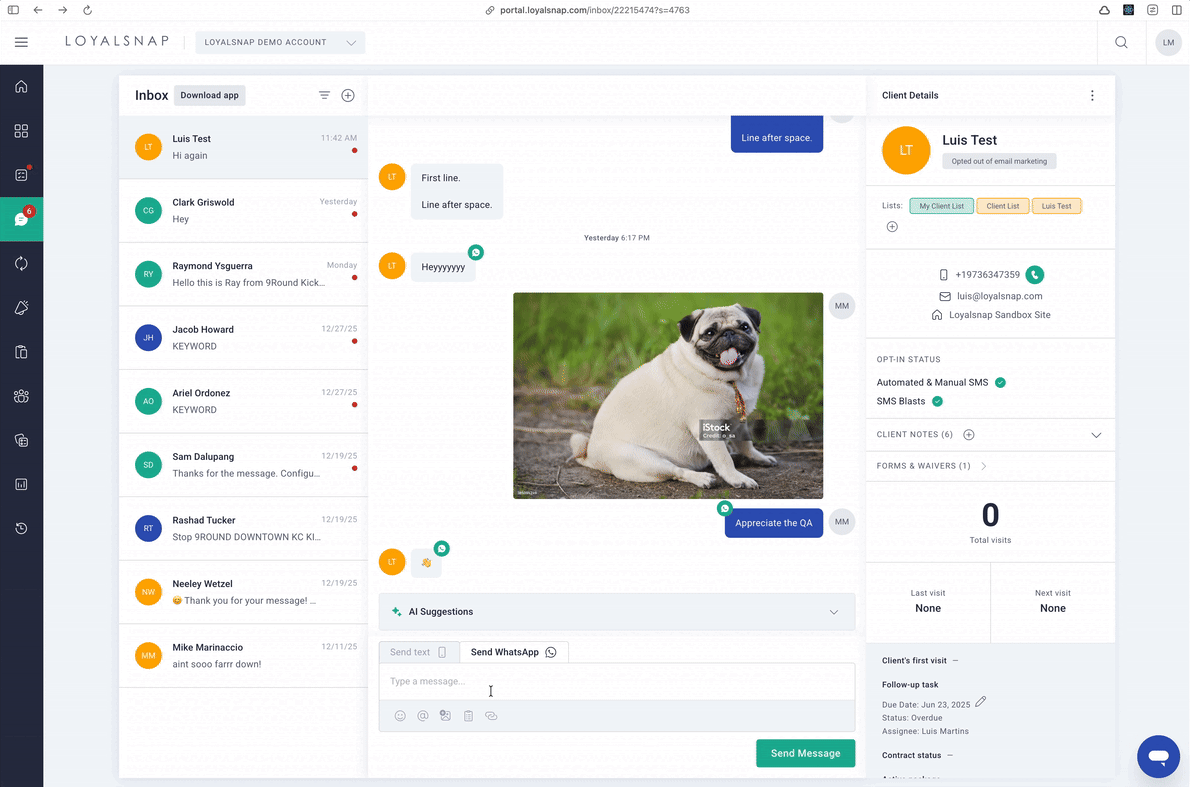Click the Type a message input field
The image size is (1190, 787).
616,682
